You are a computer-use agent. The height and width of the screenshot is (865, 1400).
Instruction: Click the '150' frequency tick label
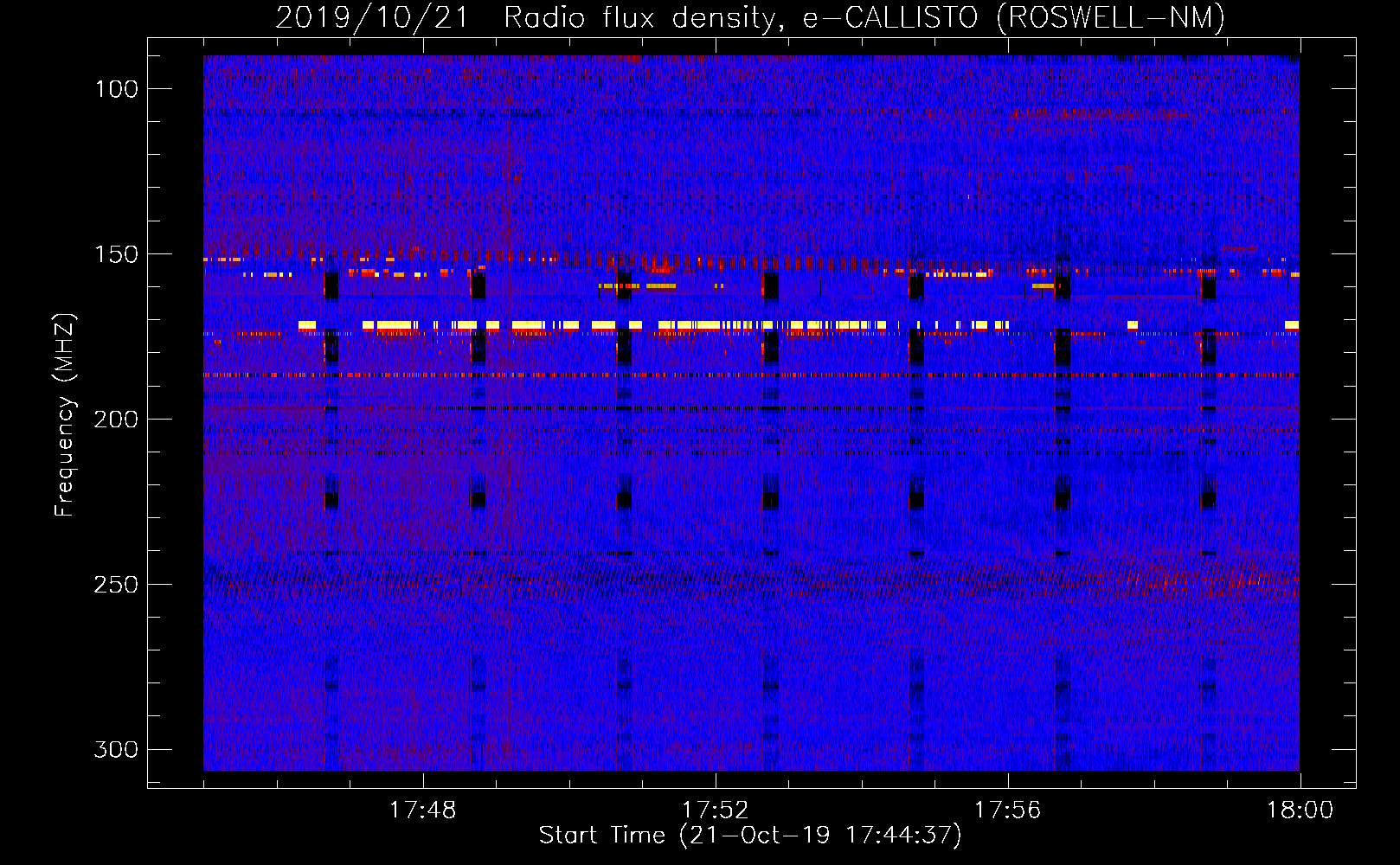[116, 254]
